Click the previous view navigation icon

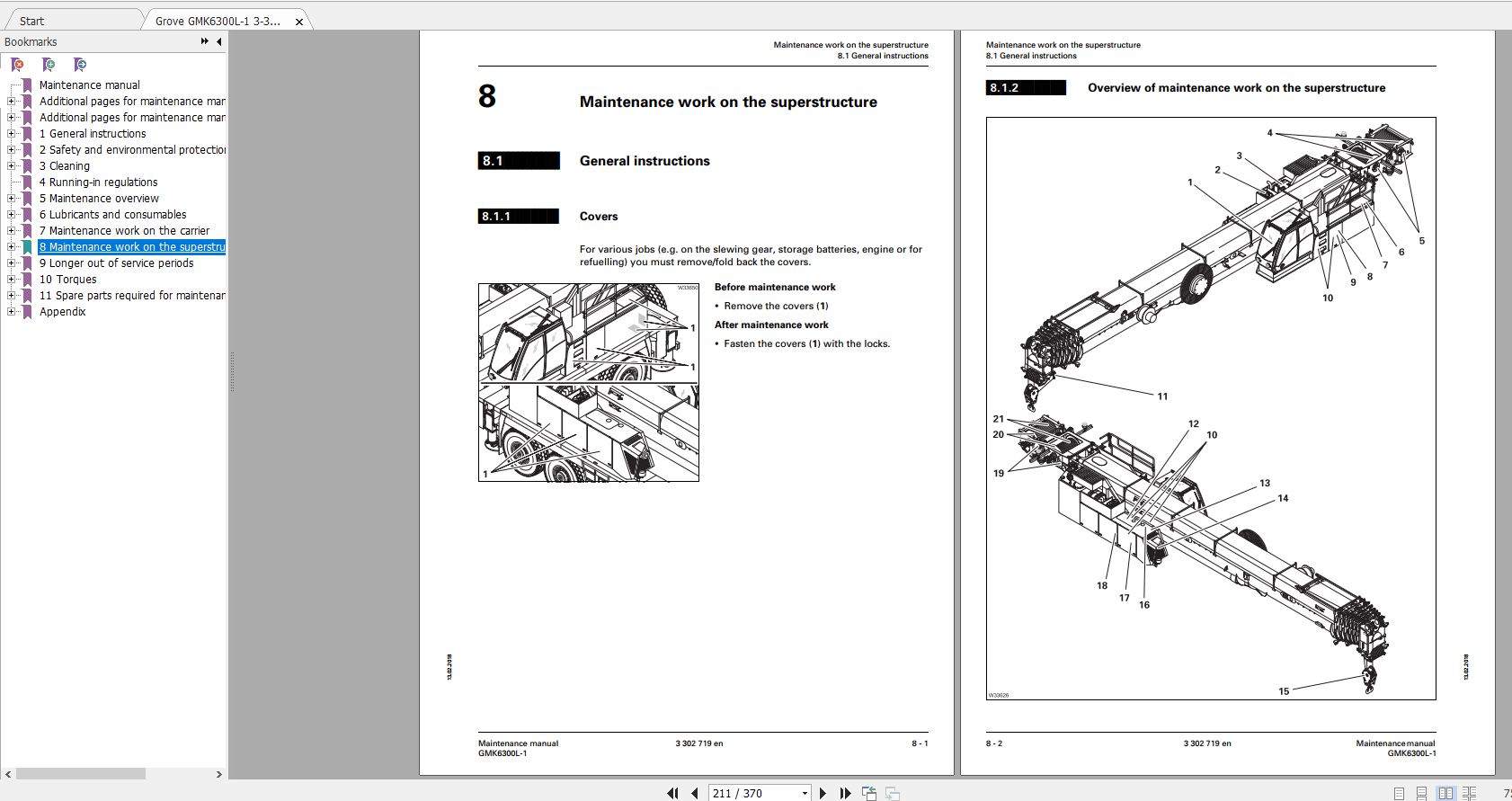pos(869,793)
